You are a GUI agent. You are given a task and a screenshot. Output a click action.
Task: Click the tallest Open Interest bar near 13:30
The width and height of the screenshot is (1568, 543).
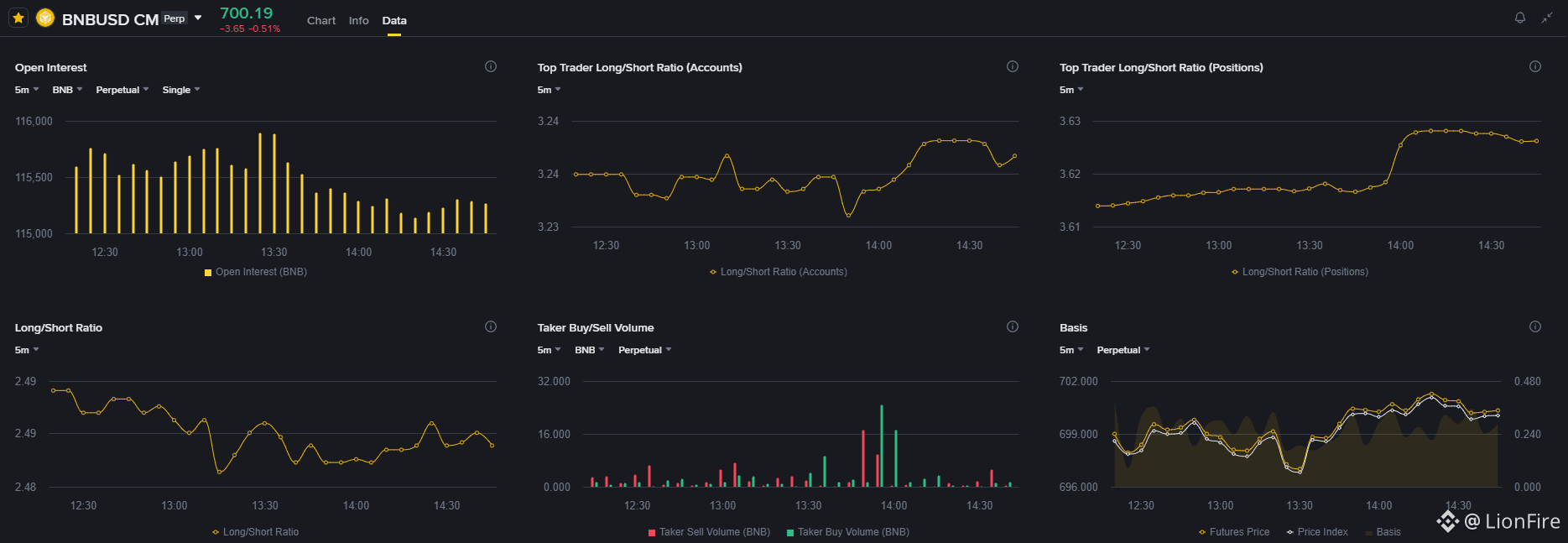(x=260, y=183)
